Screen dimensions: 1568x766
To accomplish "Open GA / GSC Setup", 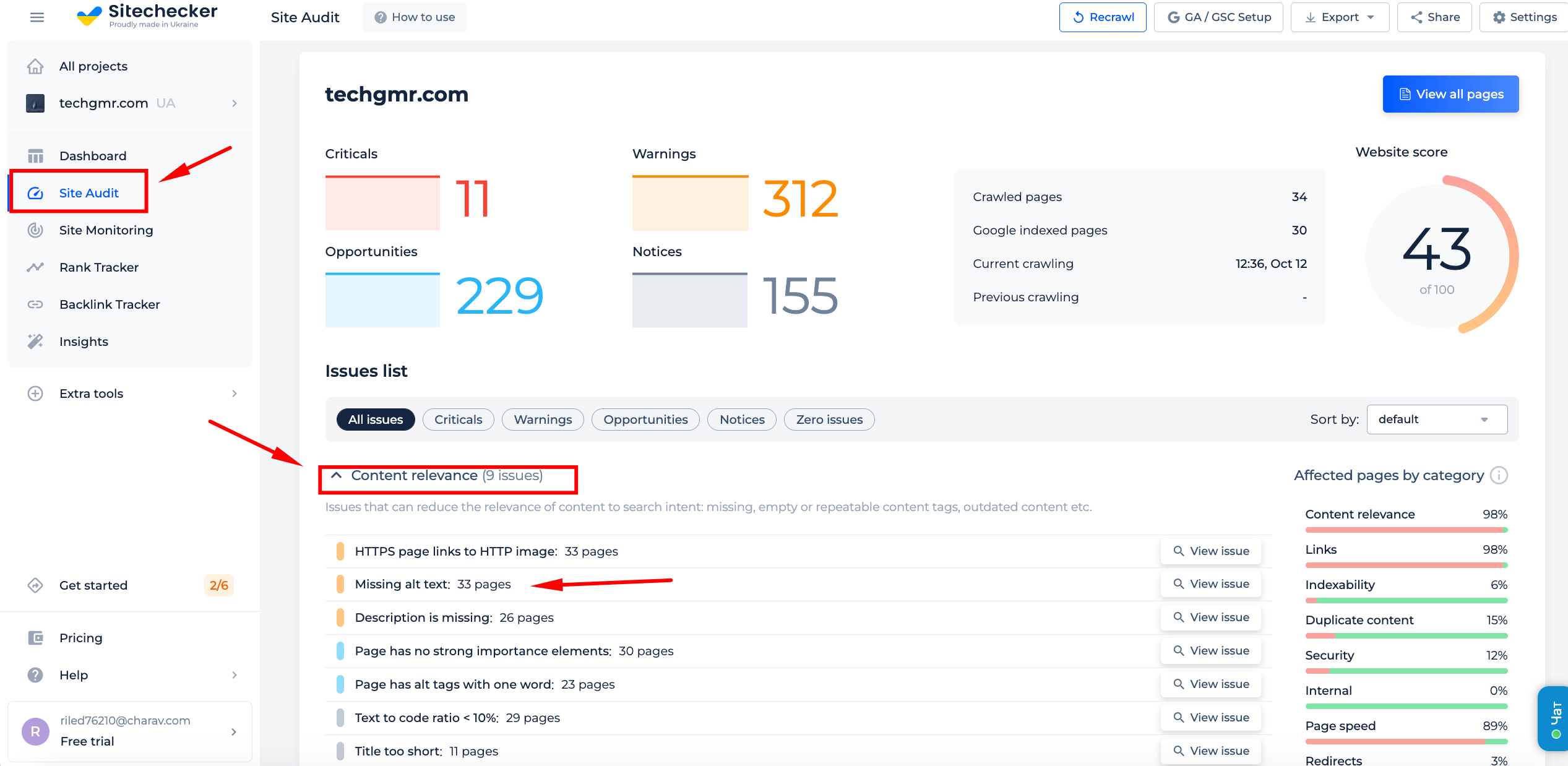I will [1218, 17].
